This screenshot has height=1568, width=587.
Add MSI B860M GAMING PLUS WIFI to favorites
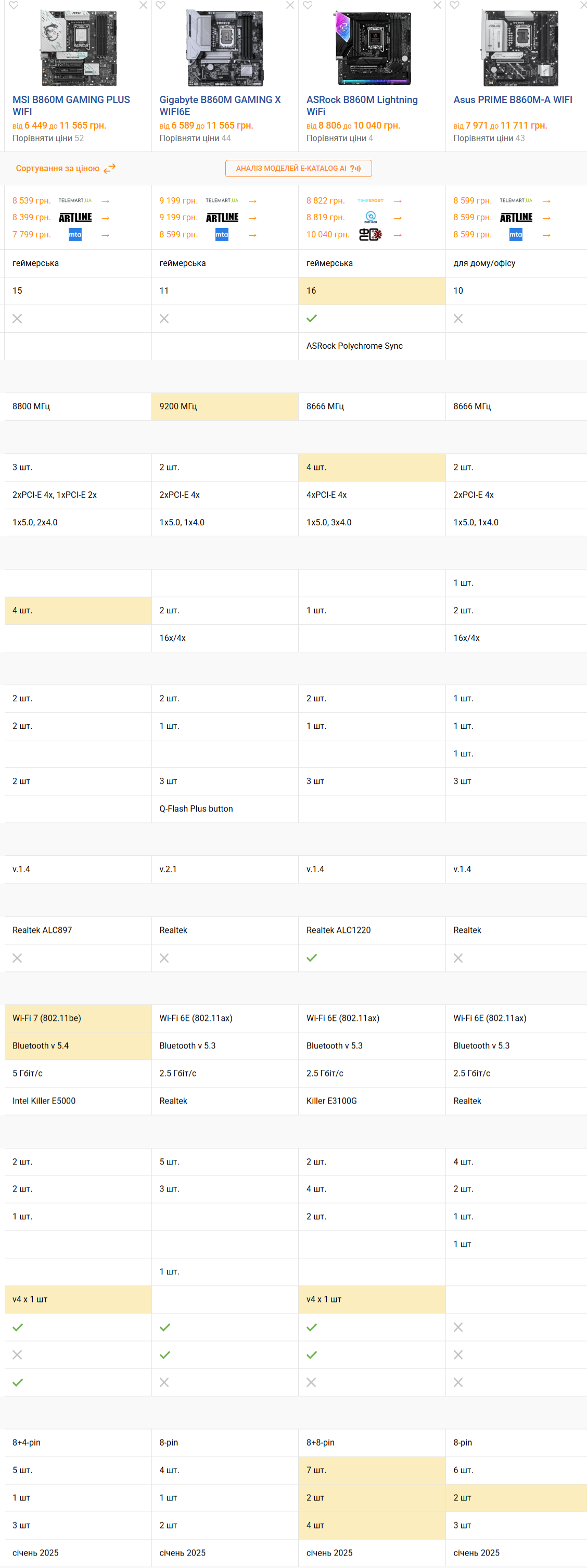coord(14,6)
